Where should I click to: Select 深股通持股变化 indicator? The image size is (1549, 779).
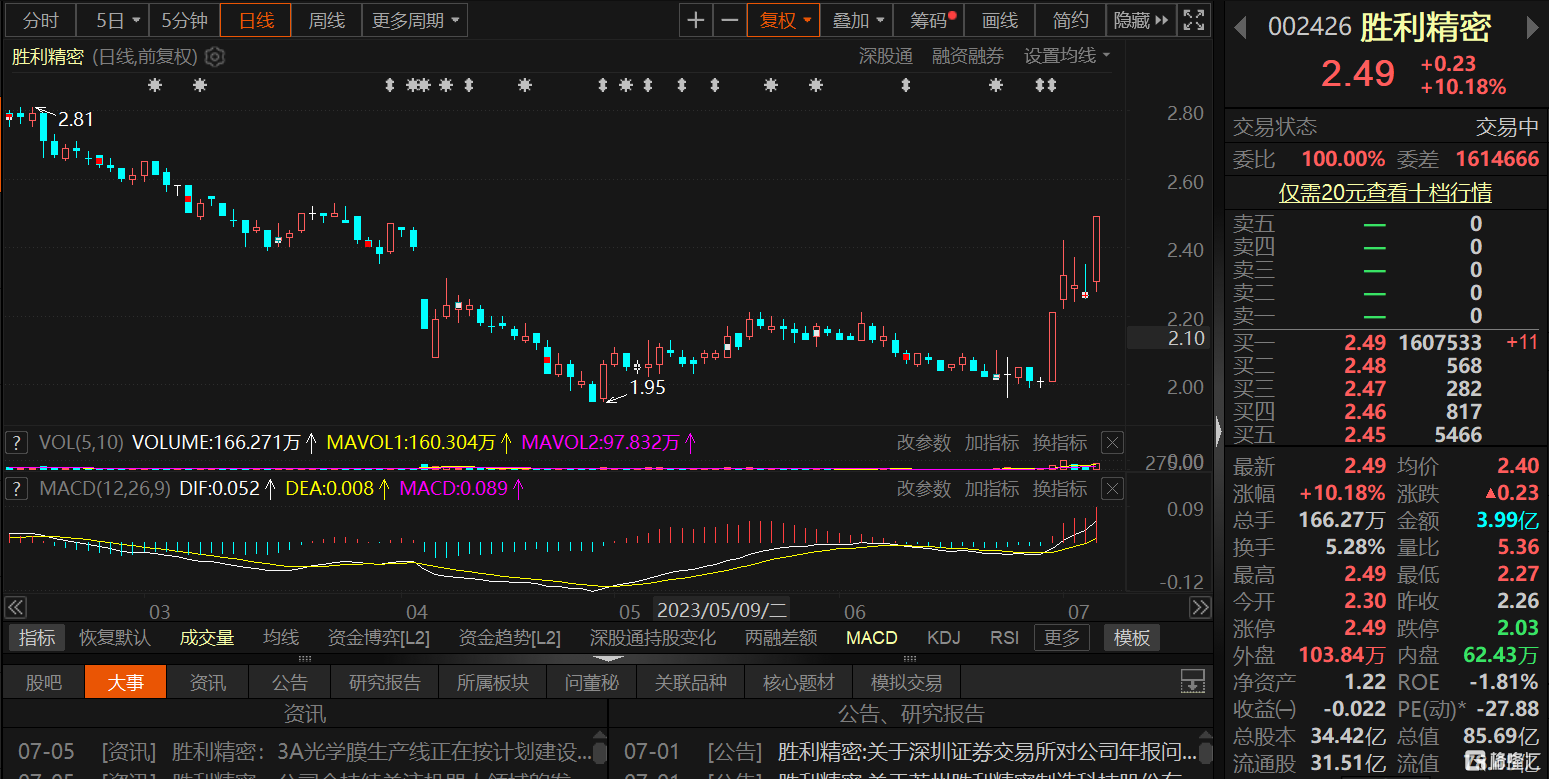point(653,637)
